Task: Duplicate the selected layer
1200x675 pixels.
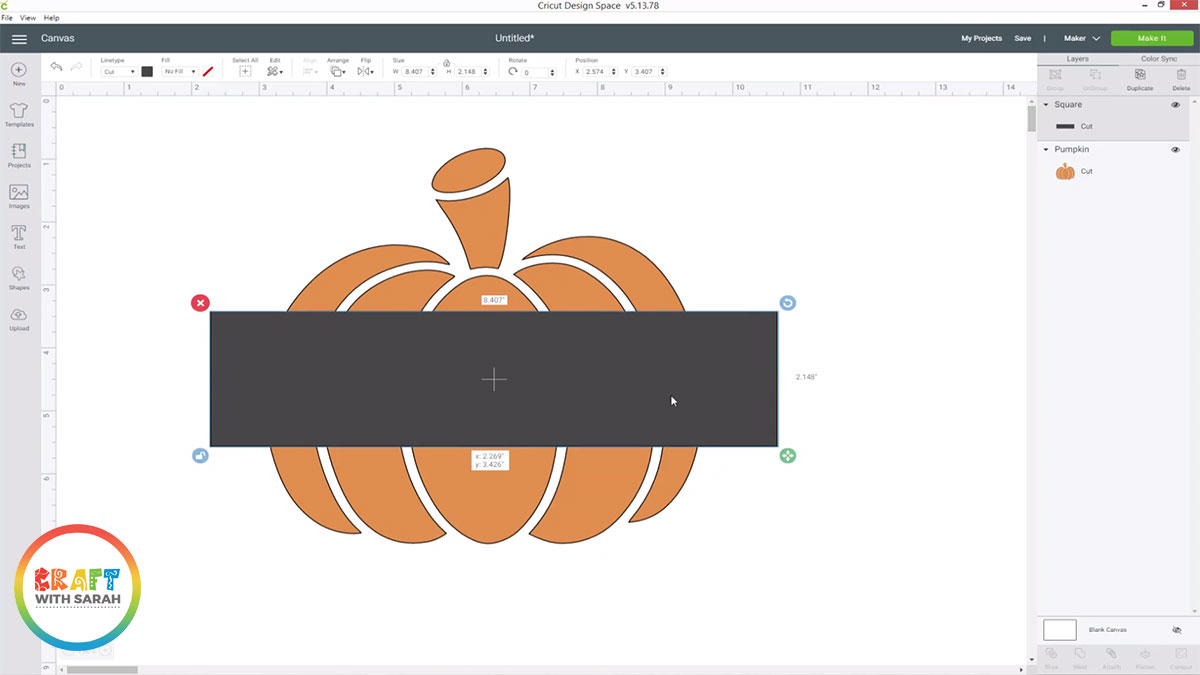Action: coord(1139,81)
